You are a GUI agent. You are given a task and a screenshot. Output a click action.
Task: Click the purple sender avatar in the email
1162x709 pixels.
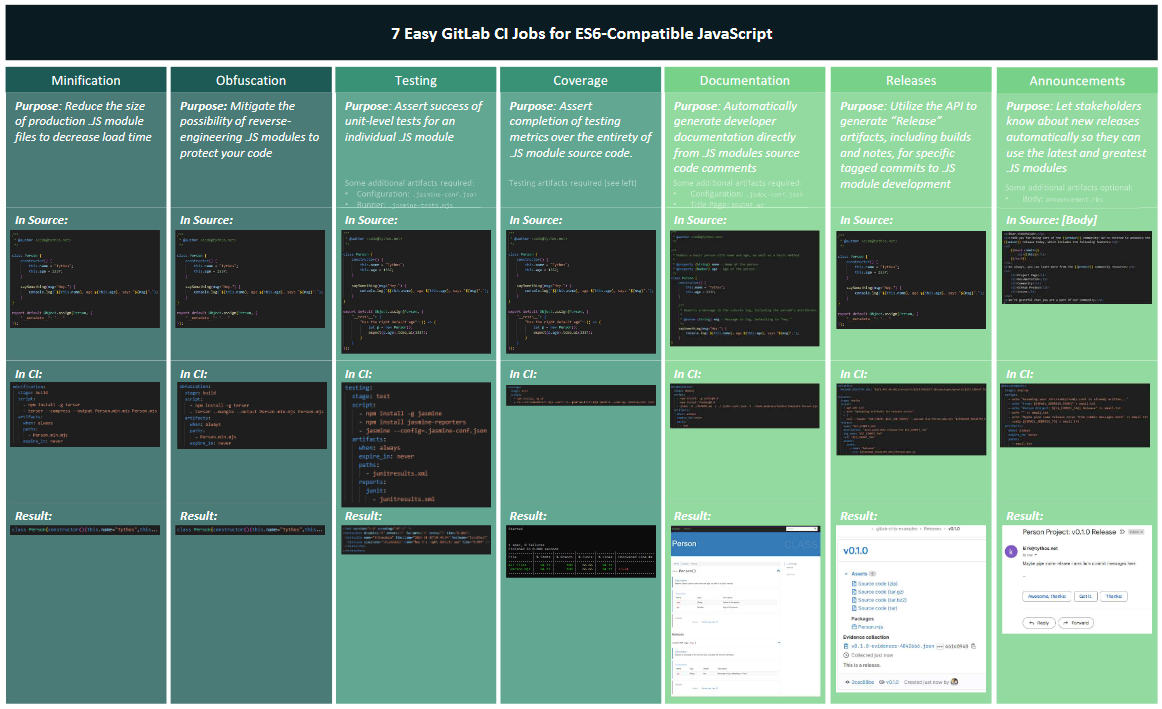tap(1011, 551)
